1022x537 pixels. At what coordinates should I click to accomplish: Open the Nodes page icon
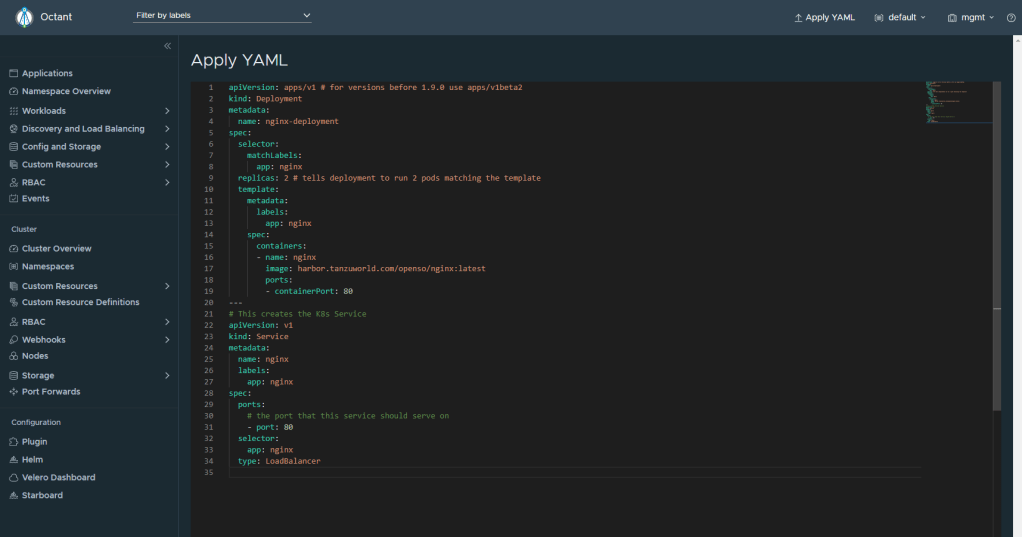(14, 356)
